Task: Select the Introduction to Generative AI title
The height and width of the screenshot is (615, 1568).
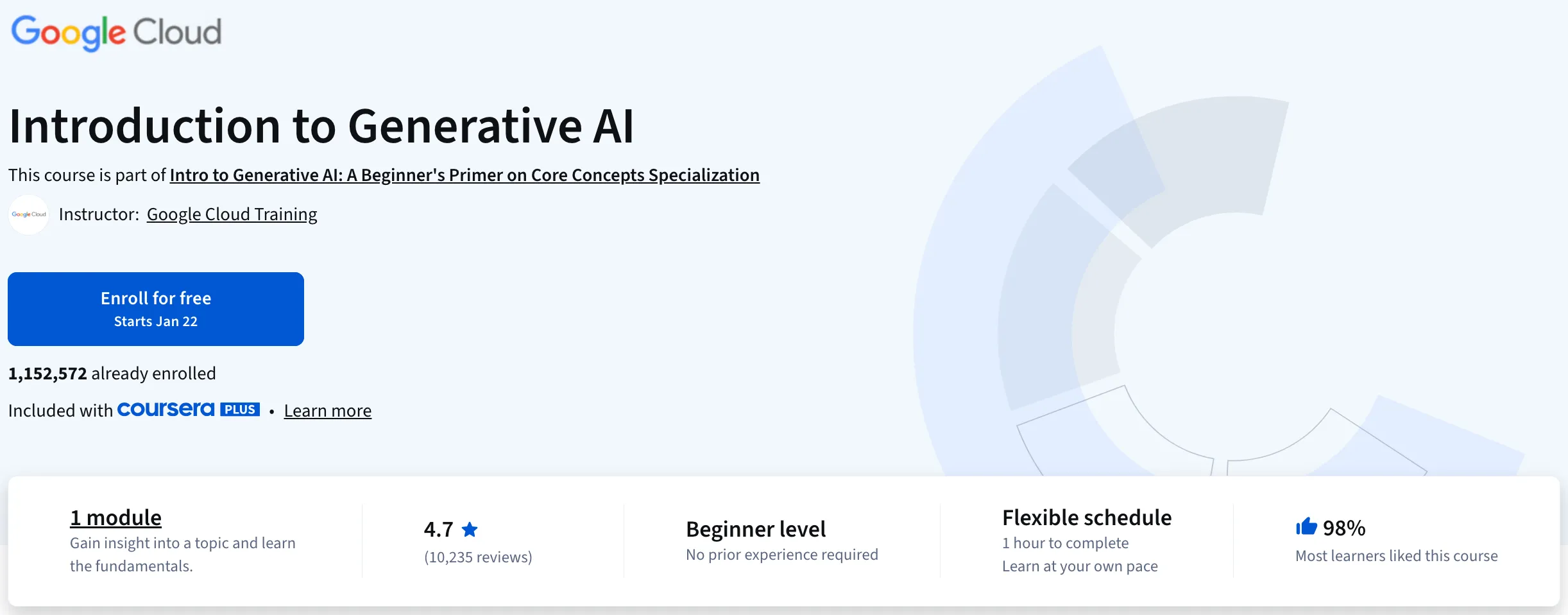Action: click(321, 126)
